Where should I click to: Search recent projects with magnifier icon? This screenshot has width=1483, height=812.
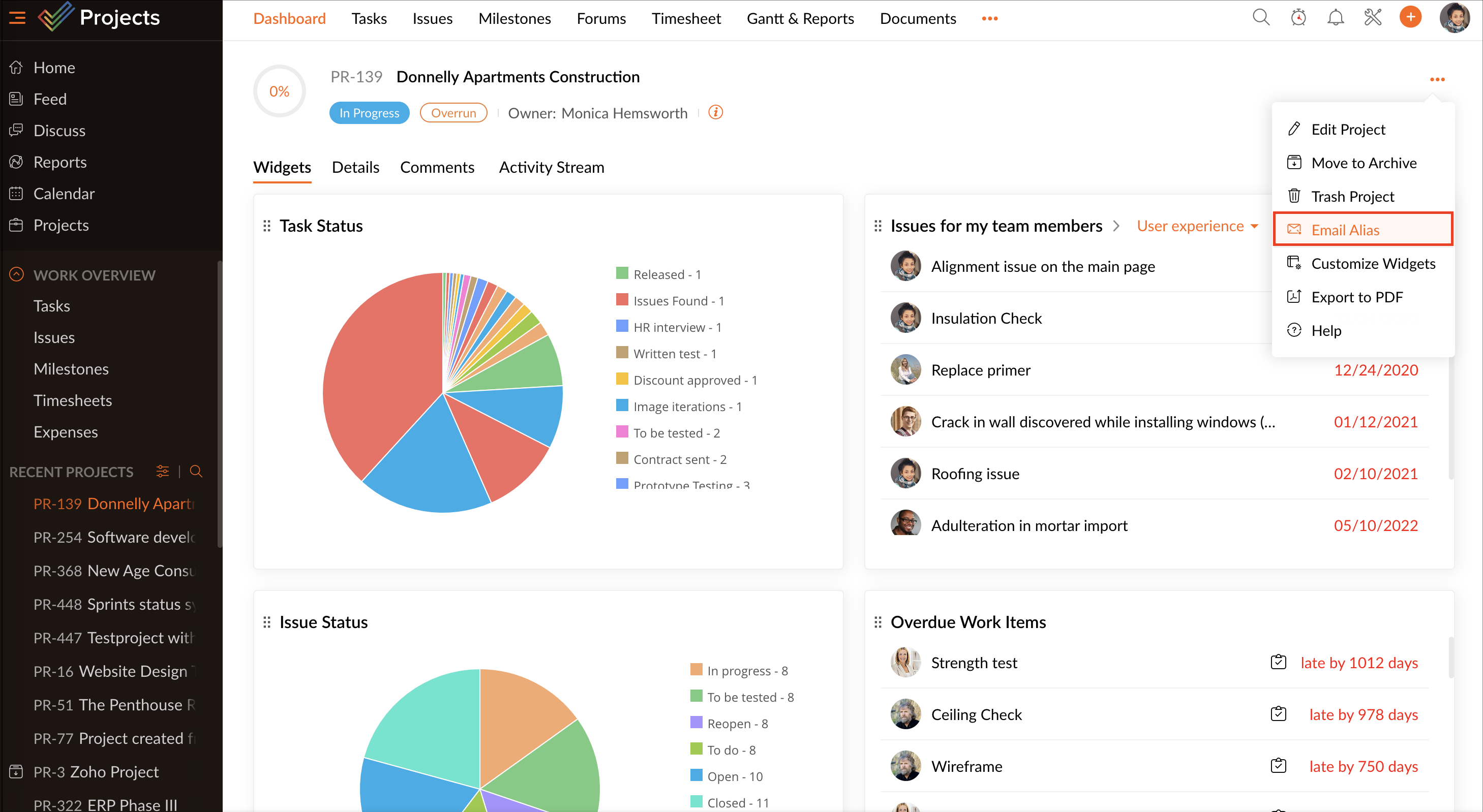coord(196,472)
